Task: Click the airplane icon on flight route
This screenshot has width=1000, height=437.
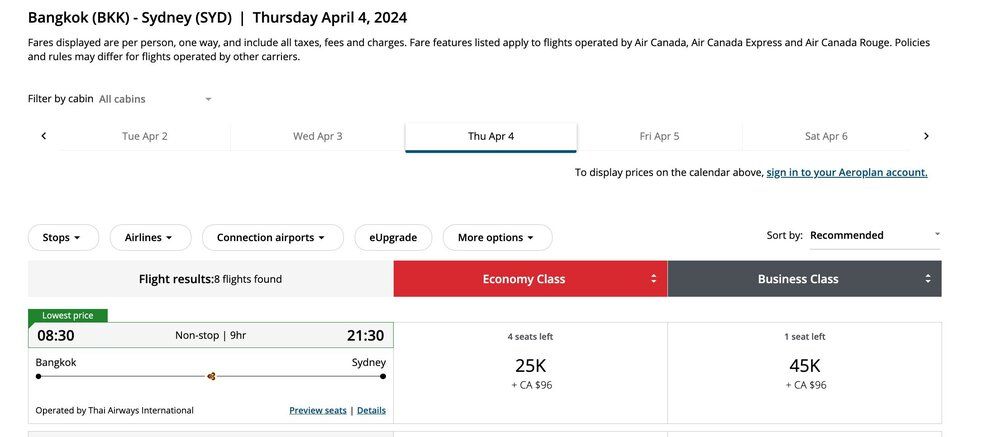Action: 211,376
